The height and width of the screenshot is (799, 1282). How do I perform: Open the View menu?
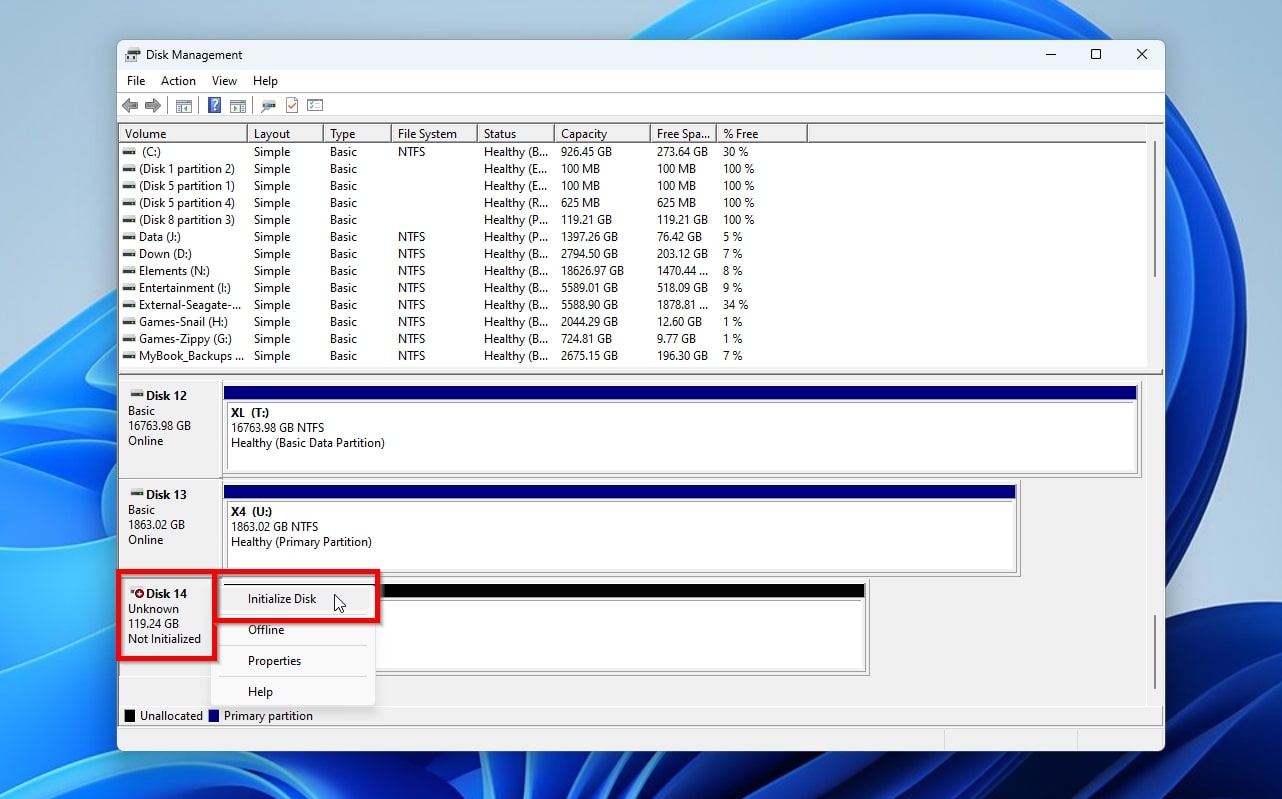(224, 81)
